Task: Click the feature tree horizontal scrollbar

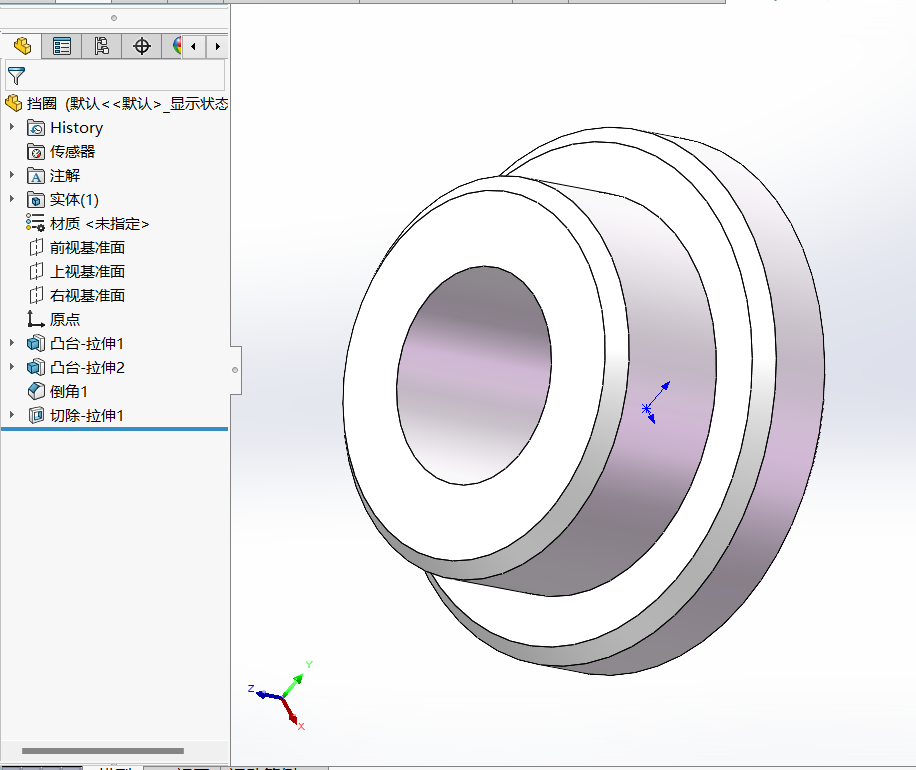Action: pos(103,751)
